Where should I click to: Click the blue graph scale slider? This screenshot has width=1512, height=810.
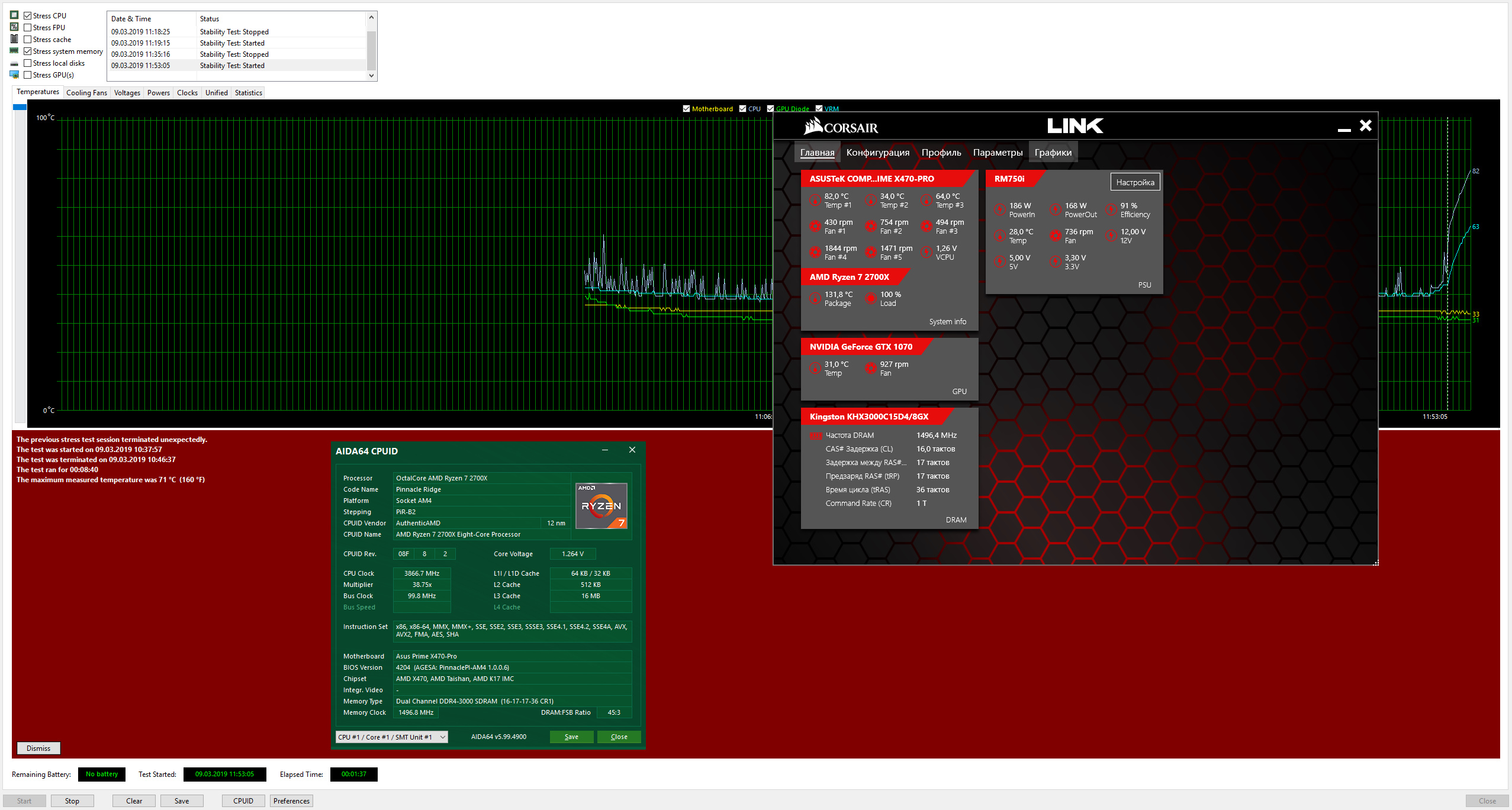click(20, 108)
